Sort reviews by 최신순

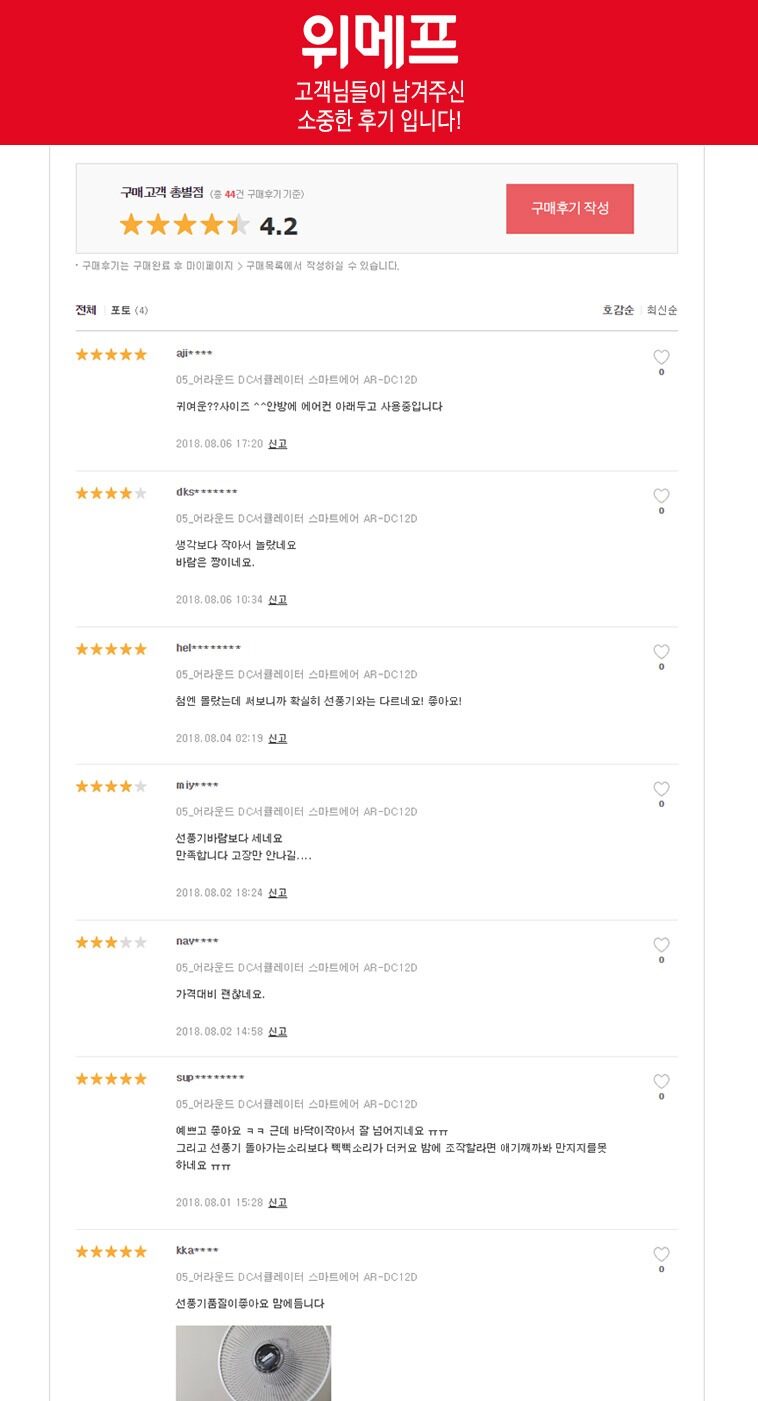click(662, 310)
